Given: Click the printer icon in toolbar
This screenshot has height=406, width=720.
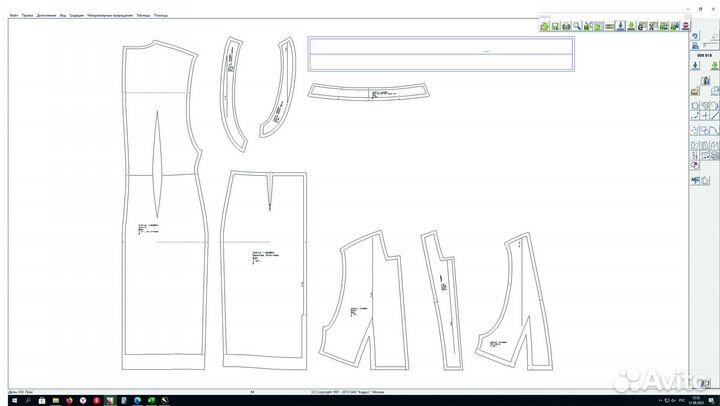Looking at the screenshot, I should (x=566, y=27).
